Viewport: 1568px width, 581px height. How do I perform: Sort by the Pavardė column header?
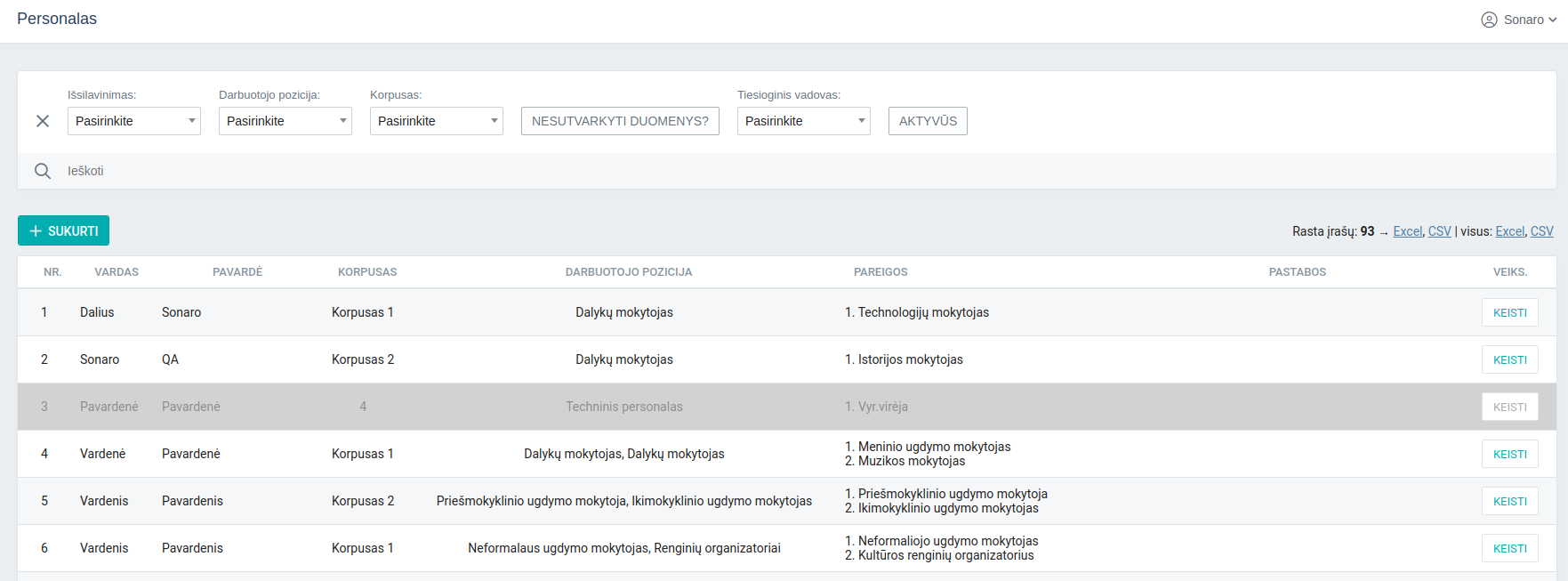click(x=237, y=272)
